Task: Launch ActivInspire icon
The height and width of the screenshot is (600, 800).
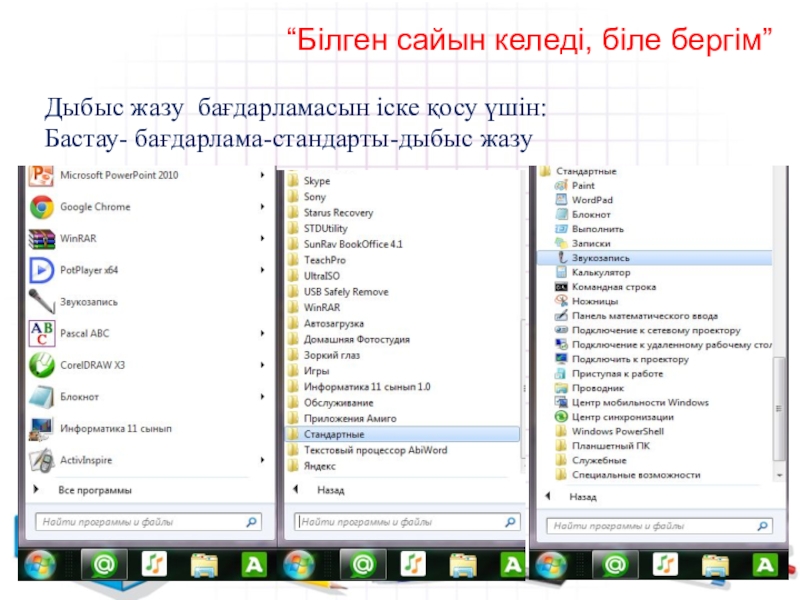Action: pos(41,460)
